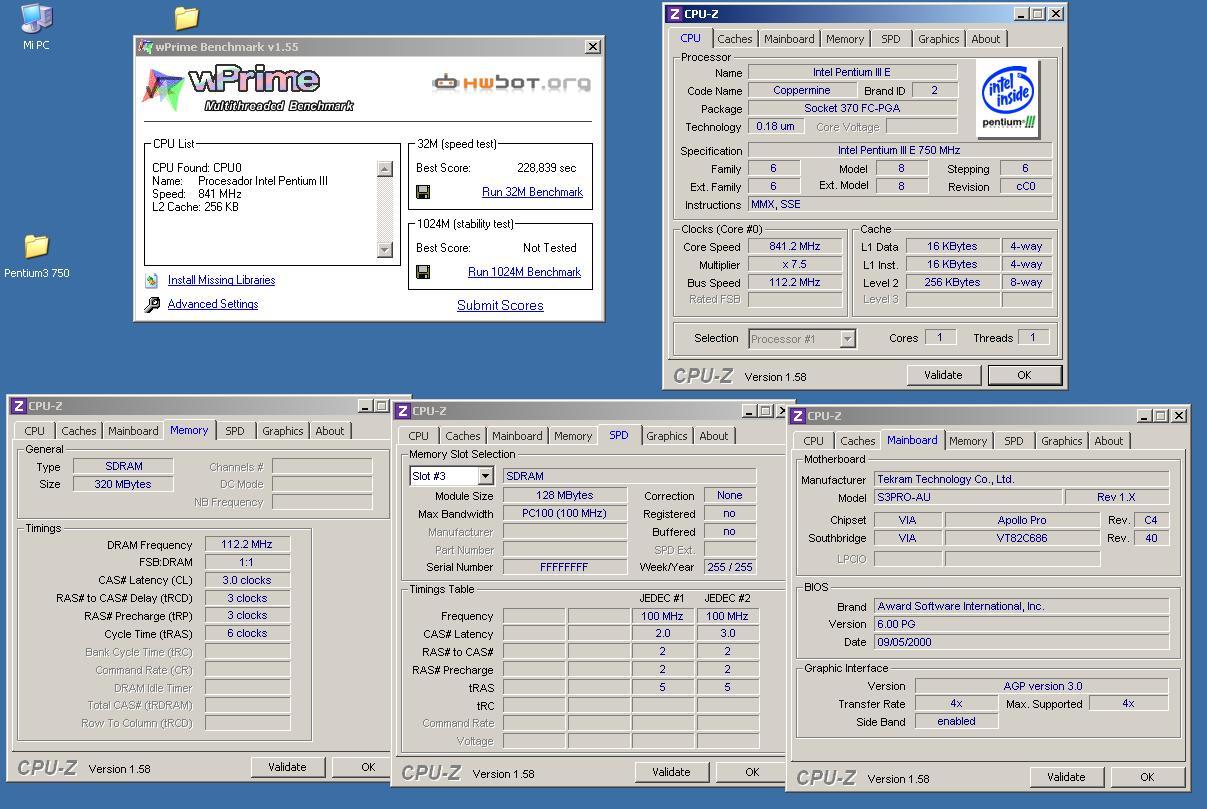Click Validate in the CPU tab window
The width and height of the screenshot is (1207, 809).
point(943,375)
